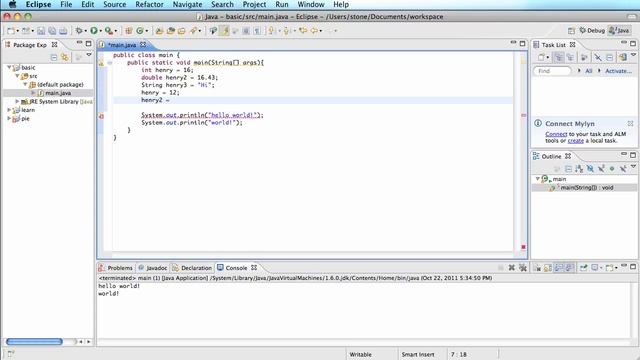Viewport: 640px width, 360px height.
Task: Toggle Hide Fields in Outline toolbar
Action: click(x=590, y=168)
